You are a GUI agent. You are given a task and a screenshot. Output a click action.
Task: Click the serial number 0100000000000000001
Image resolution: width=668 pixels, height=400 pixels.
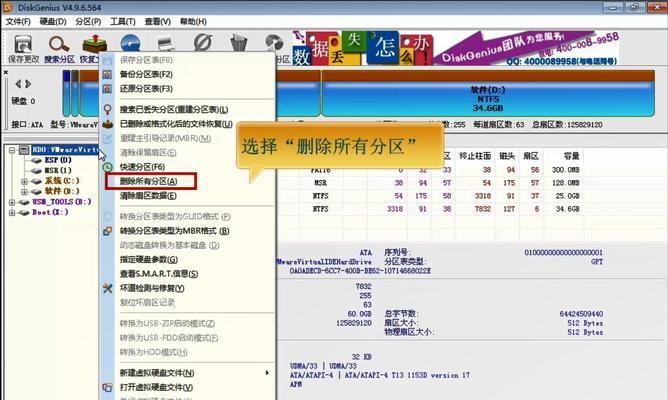pos(563,253)
